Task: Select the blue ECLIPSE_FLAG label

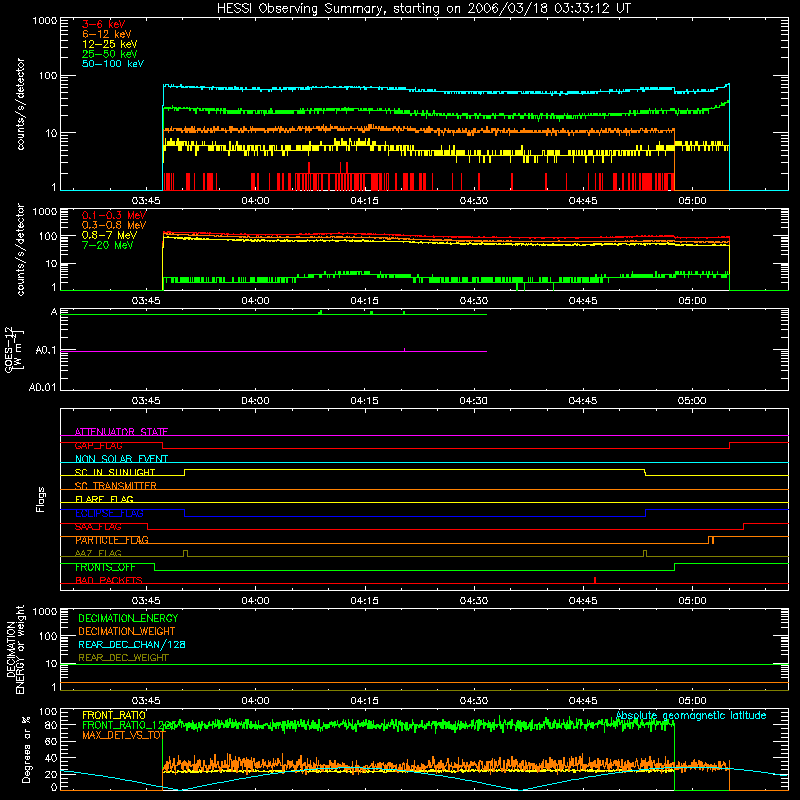Action: [x=109, y=513]
